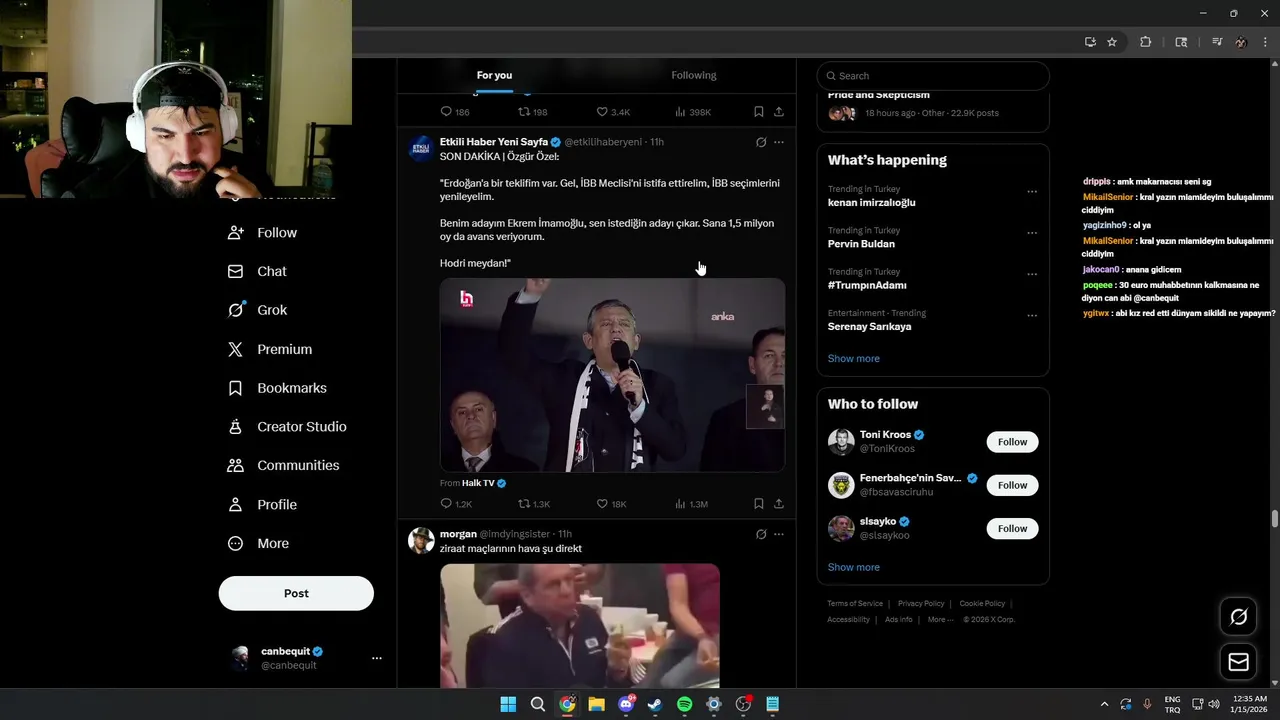Open more options on Etkili Haber post
The height and width of the screenshot is (720, 1280).
(x=779, y=142)
